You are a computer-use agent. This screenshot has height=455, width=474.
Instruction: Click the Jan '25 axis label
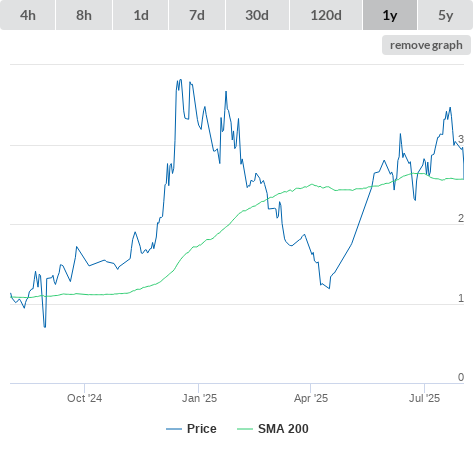tap(199, 398)
